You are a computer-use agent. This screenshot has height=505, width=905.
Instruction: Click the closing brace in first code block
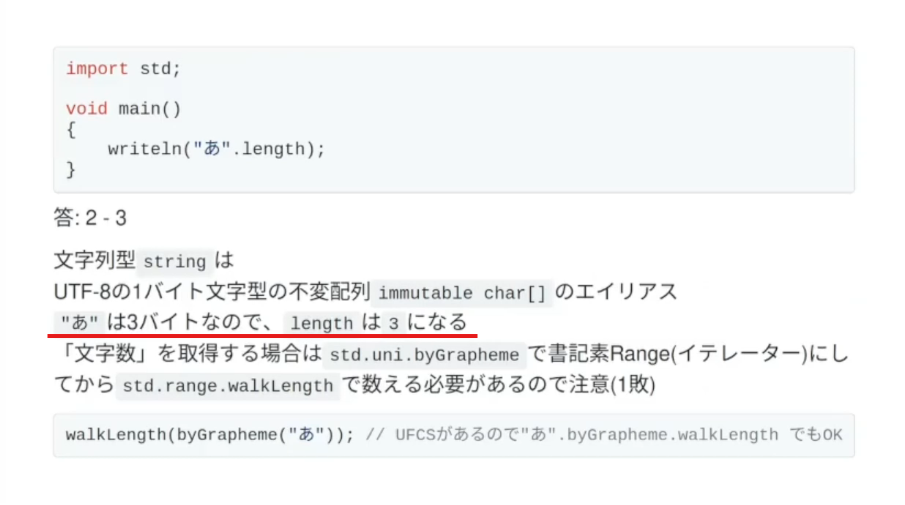pos(70,170)
